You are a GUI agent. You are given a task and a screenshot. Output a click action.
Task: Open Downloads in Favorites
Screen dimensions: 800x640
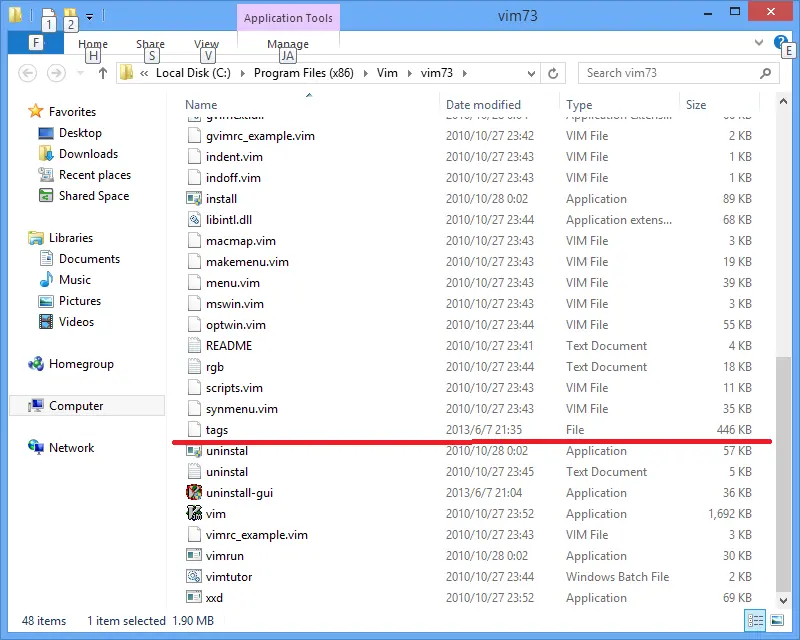pos(88,154)
